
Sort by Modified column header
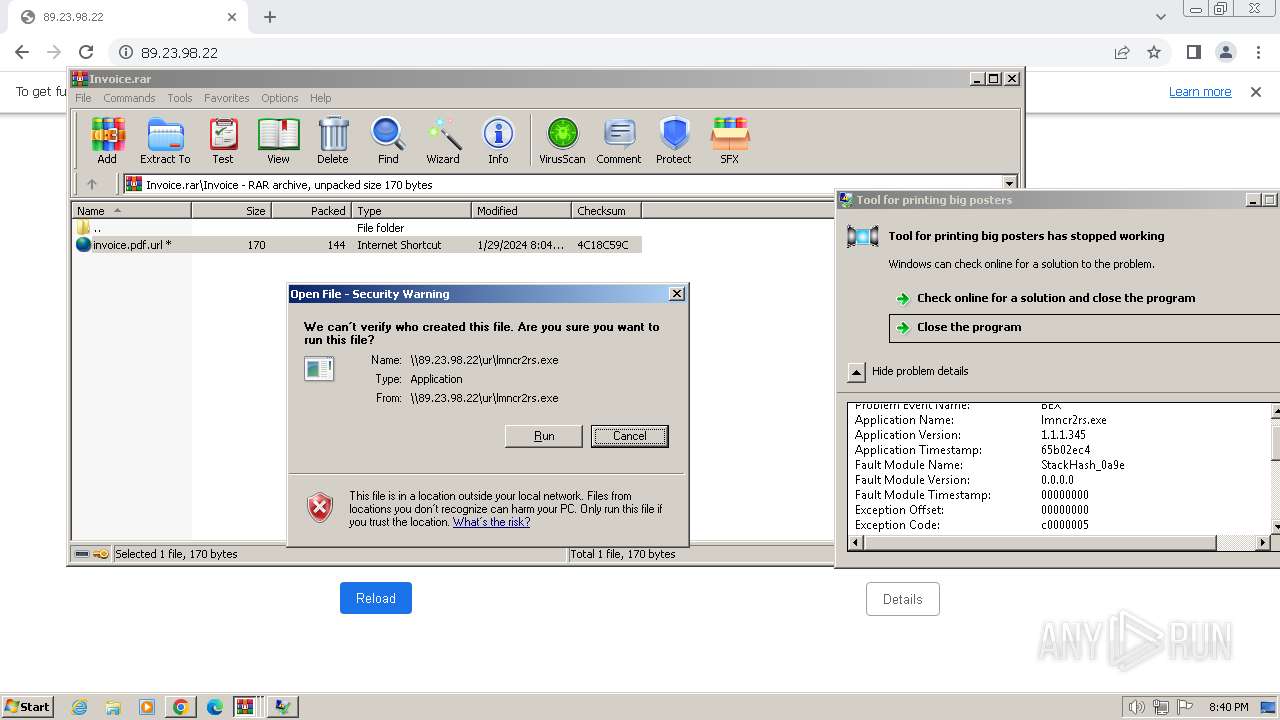click(x=521, y=211)
